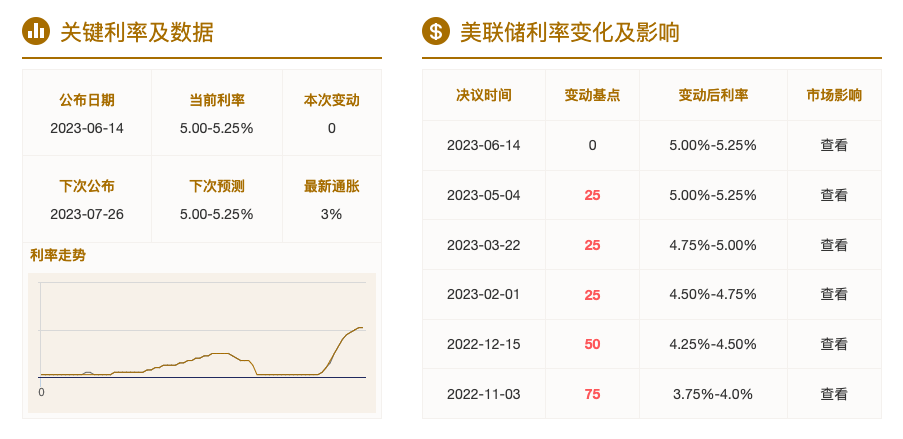Select the 决议时间 column header
Viewport: 903px width, 439px height.
[x=484, y=95]
